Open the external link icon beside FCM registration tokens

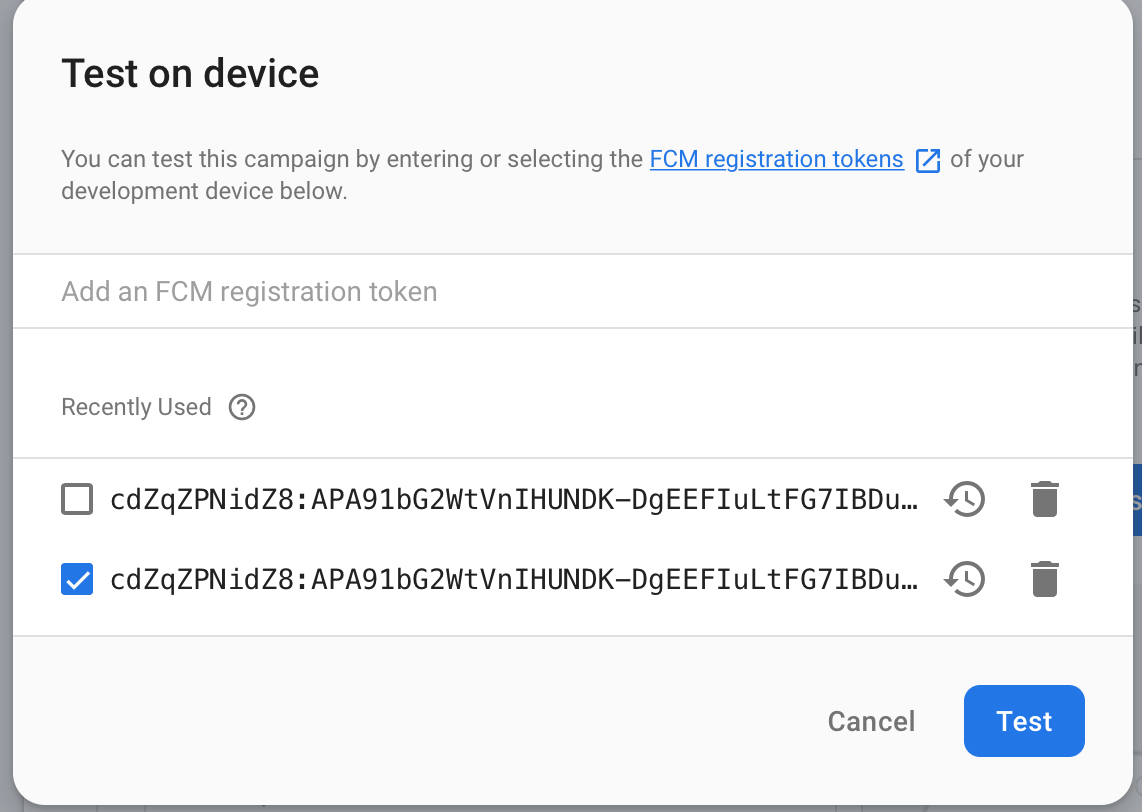click(928, 160)
